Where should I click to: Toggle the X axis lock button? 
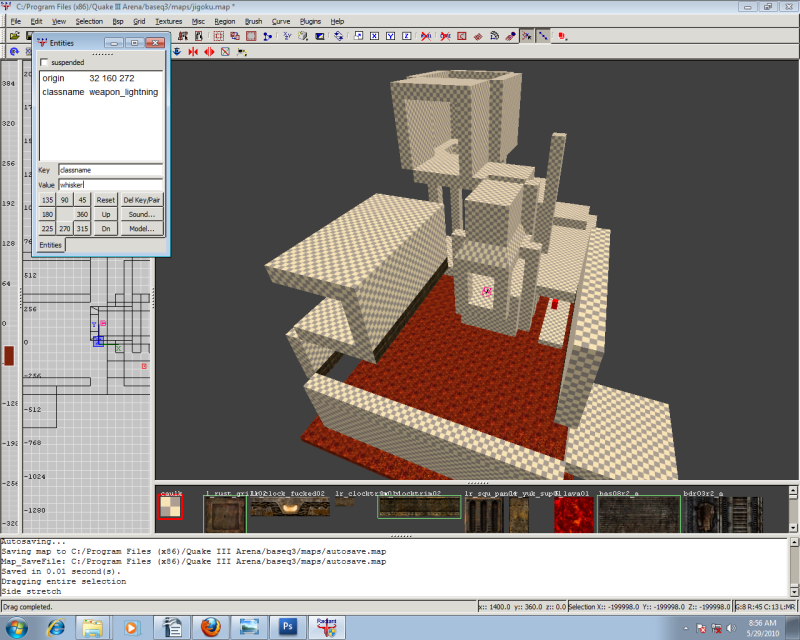click(374, 36)
